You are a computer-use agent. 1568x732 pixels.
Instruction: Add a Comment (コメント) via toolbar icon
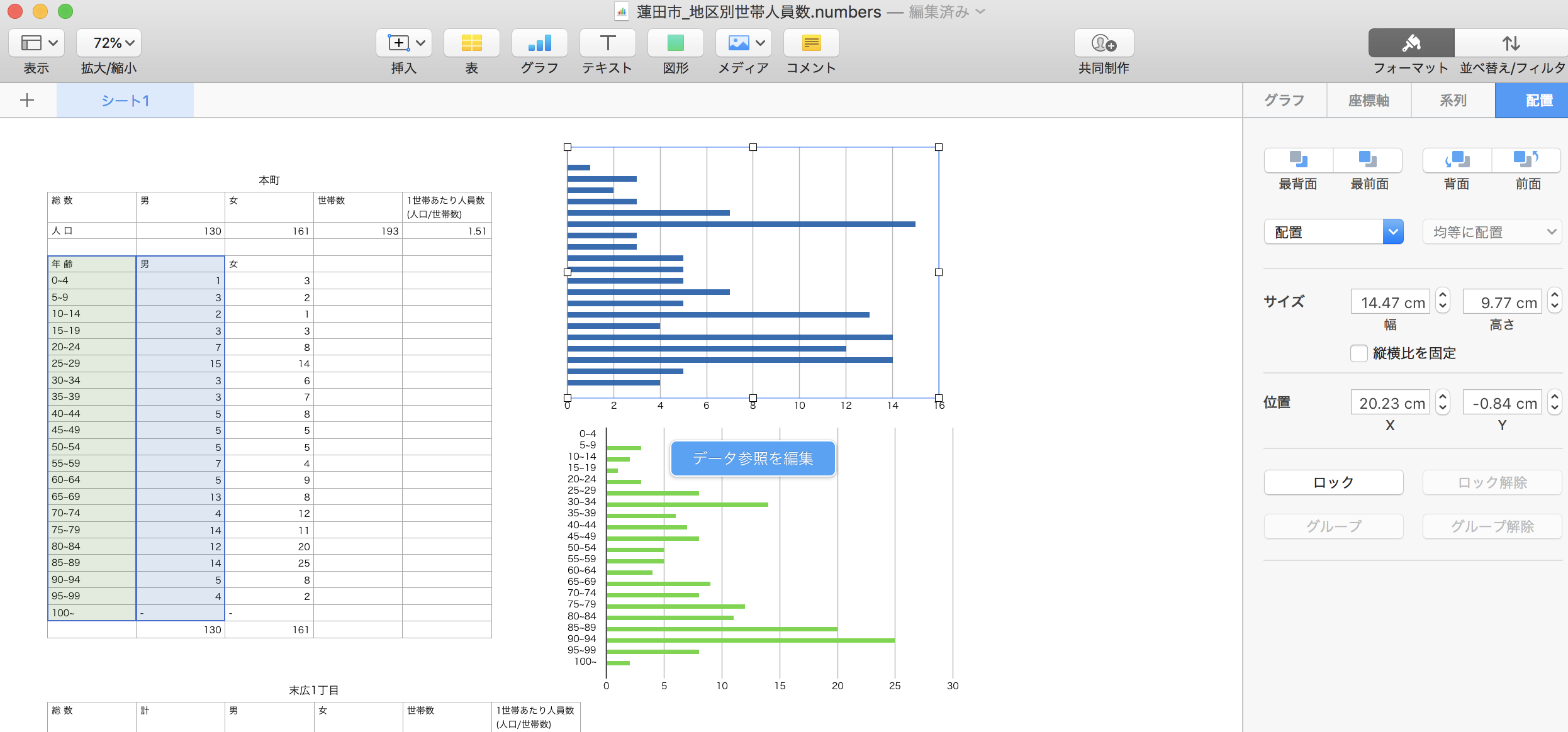[x=811, y=43]
